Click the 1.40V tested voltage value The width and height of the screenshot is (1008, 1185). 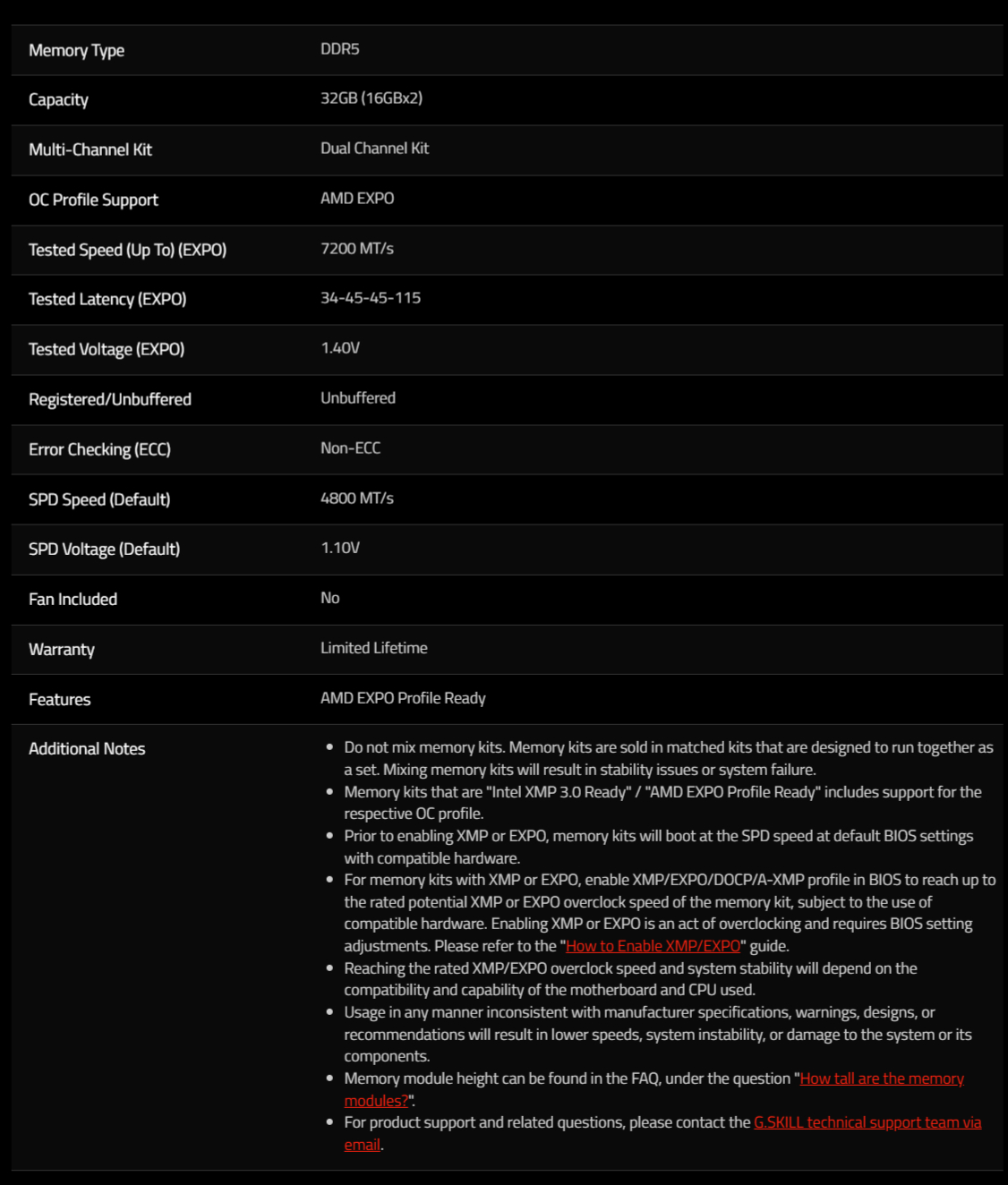click(x=340, y=348)
